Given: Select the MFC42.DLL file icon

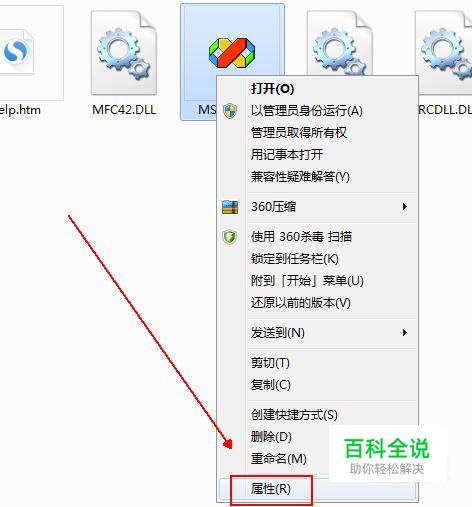Looking at the screenshot, I should pos(124,53).
